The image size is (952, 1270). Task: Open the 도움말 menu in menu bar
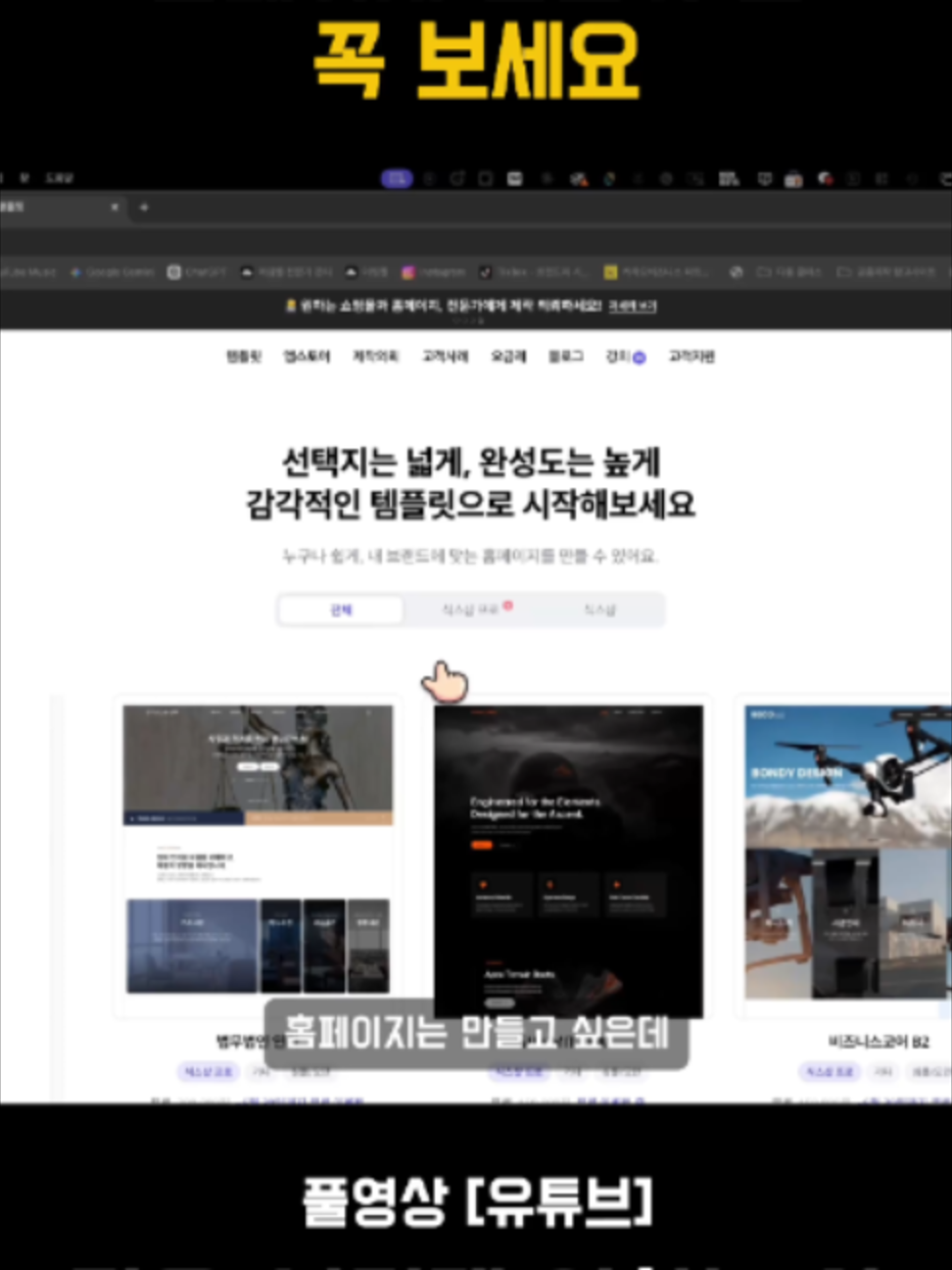click(59, 178)
